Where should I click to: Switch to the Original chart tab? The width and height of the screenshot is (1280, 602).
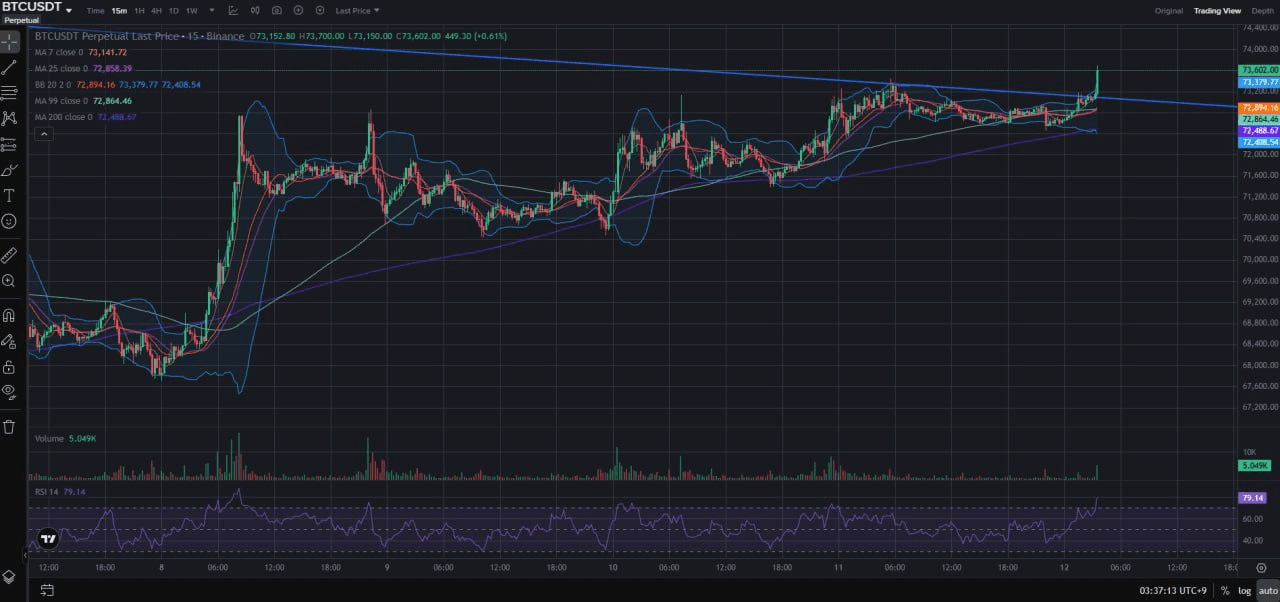click(x=1168, y=10)
